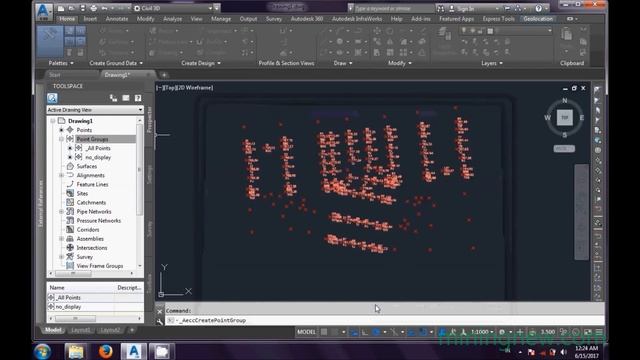
Task: Click the Paste icon in Clipboard panel
Action: tap(567, 34)
